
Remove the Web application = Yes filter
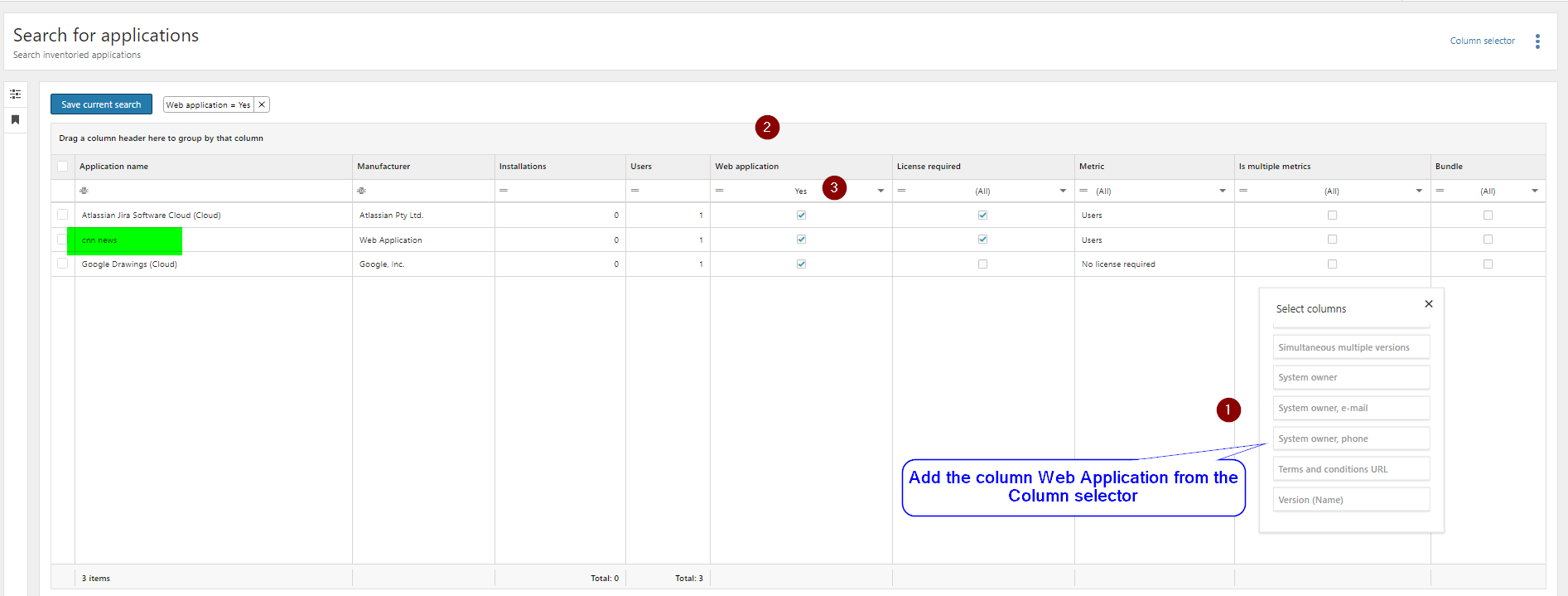coord(262,104)
